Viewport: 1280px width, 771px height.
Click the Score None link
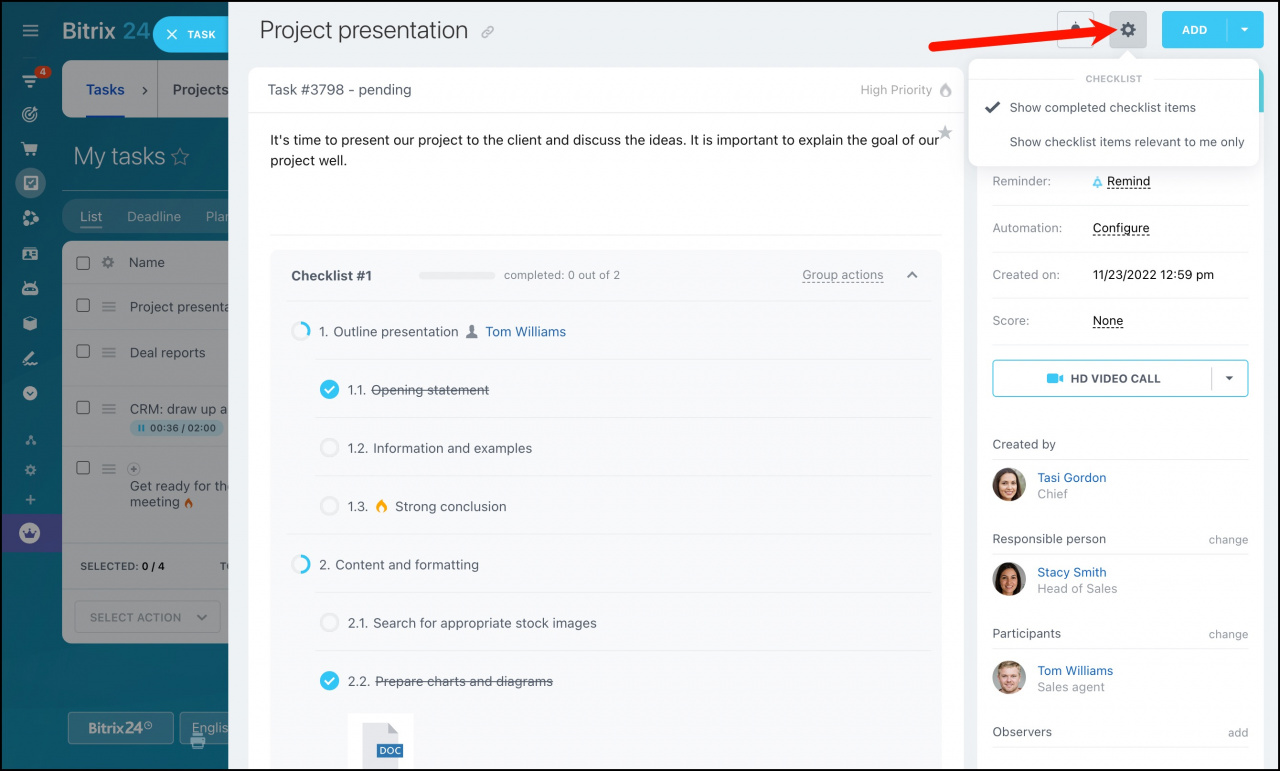tap(1108, 321)
